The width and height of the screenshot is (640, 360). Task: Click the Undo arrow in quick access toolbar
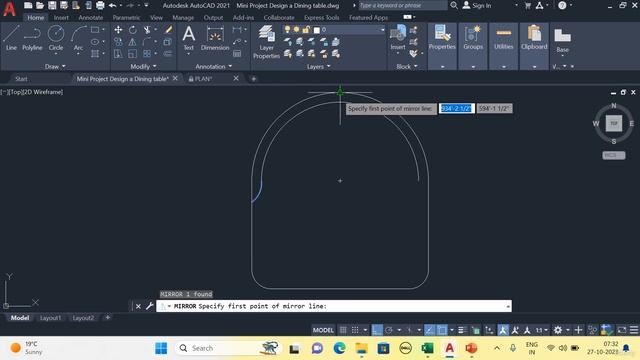pos(112,5)
